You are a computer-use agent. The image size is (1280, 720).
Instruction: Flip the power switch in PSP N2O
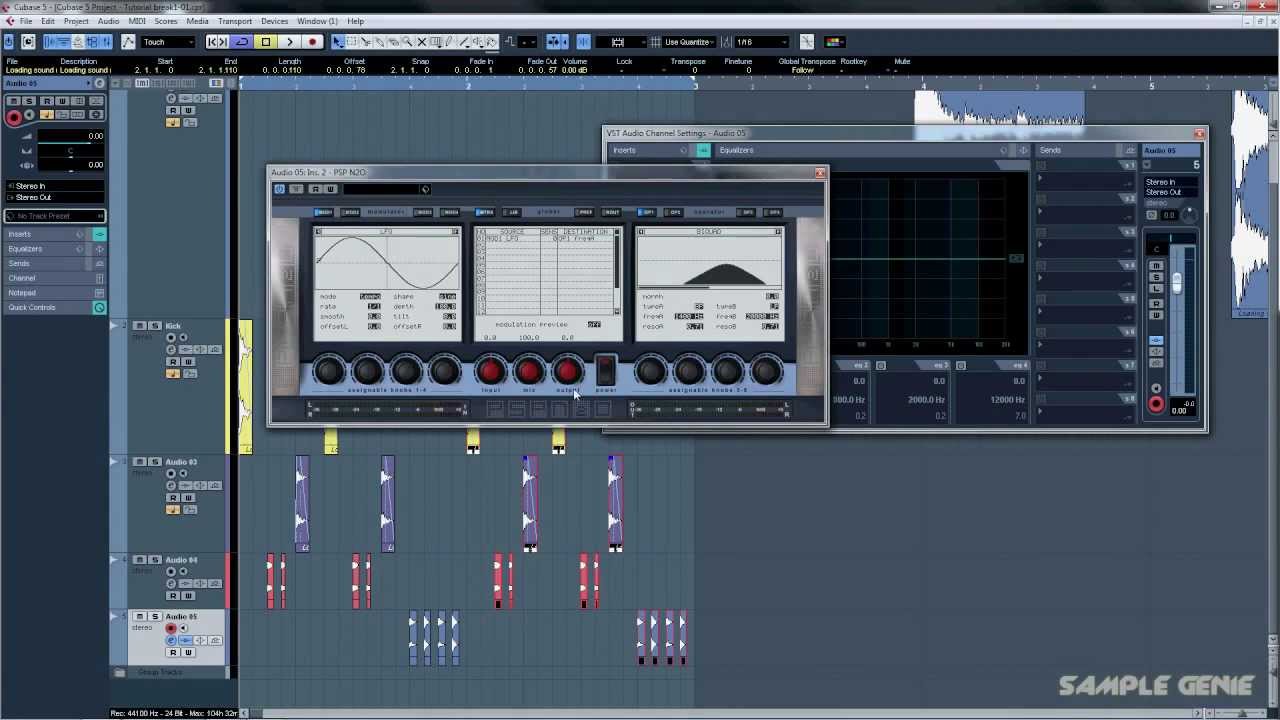tap(606, 369)
